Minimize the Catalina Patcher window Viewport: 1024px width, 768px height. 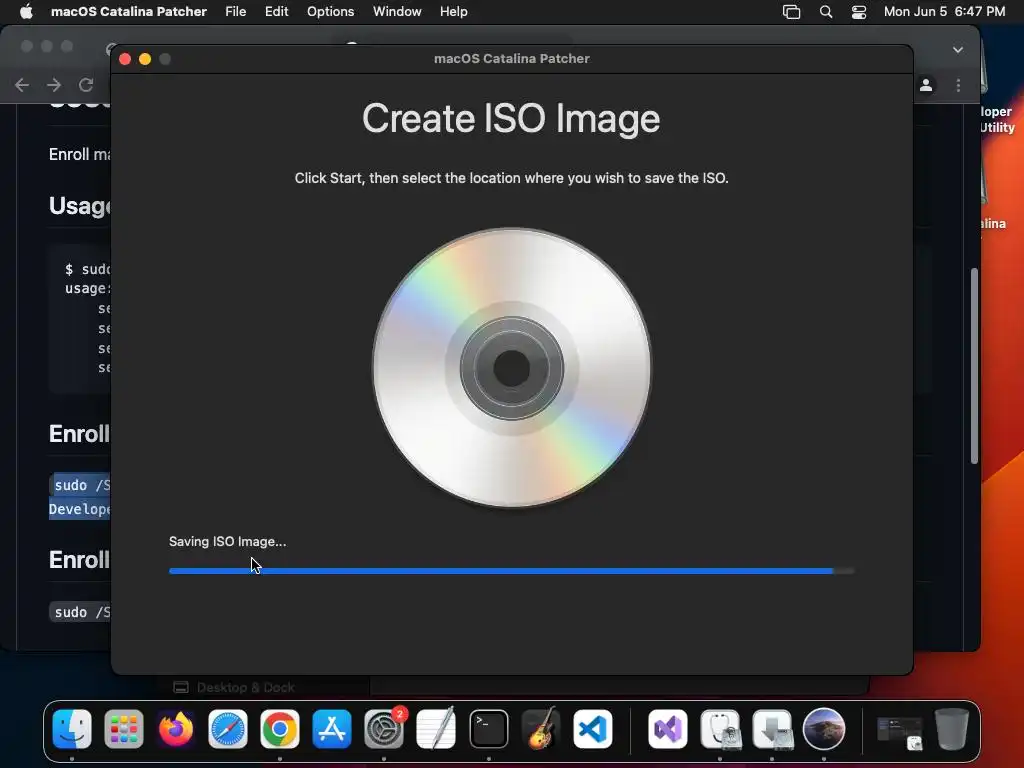point(145,59)
